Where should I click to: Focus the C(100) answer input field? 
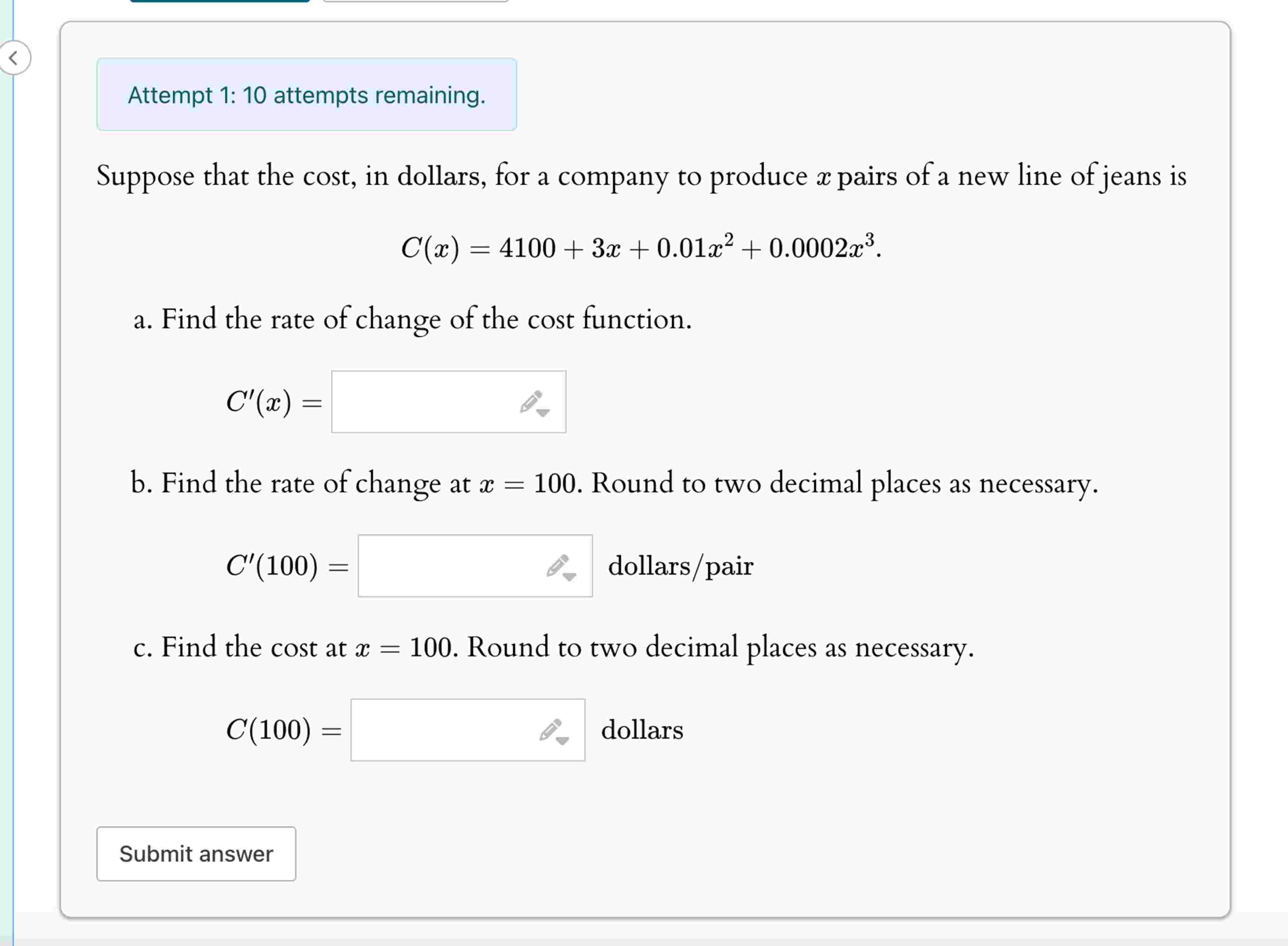pos(443,730)
